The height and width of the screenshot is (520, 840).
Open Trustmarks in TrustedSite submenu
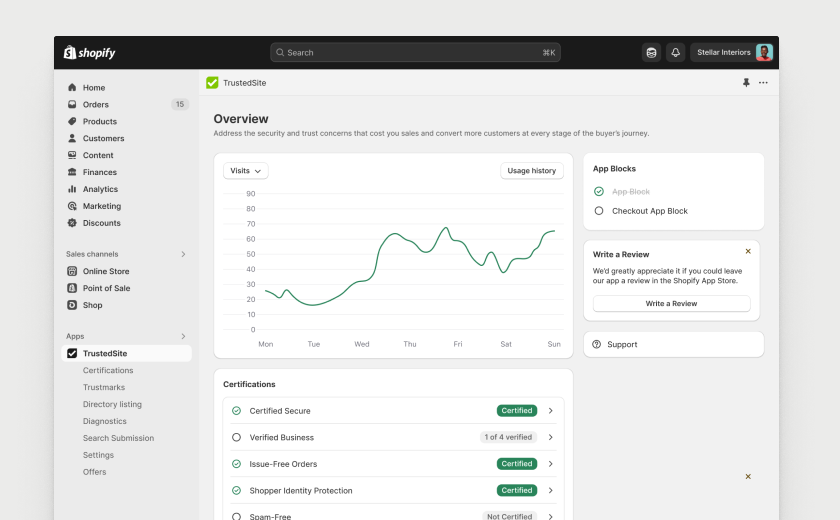pyautogui.click(x=104, y=387)
